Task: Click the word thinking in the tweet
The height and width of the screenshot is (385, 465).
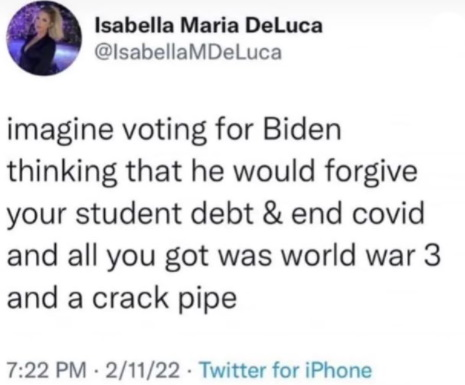Action: pyautogui.click(x=62, y=173)
